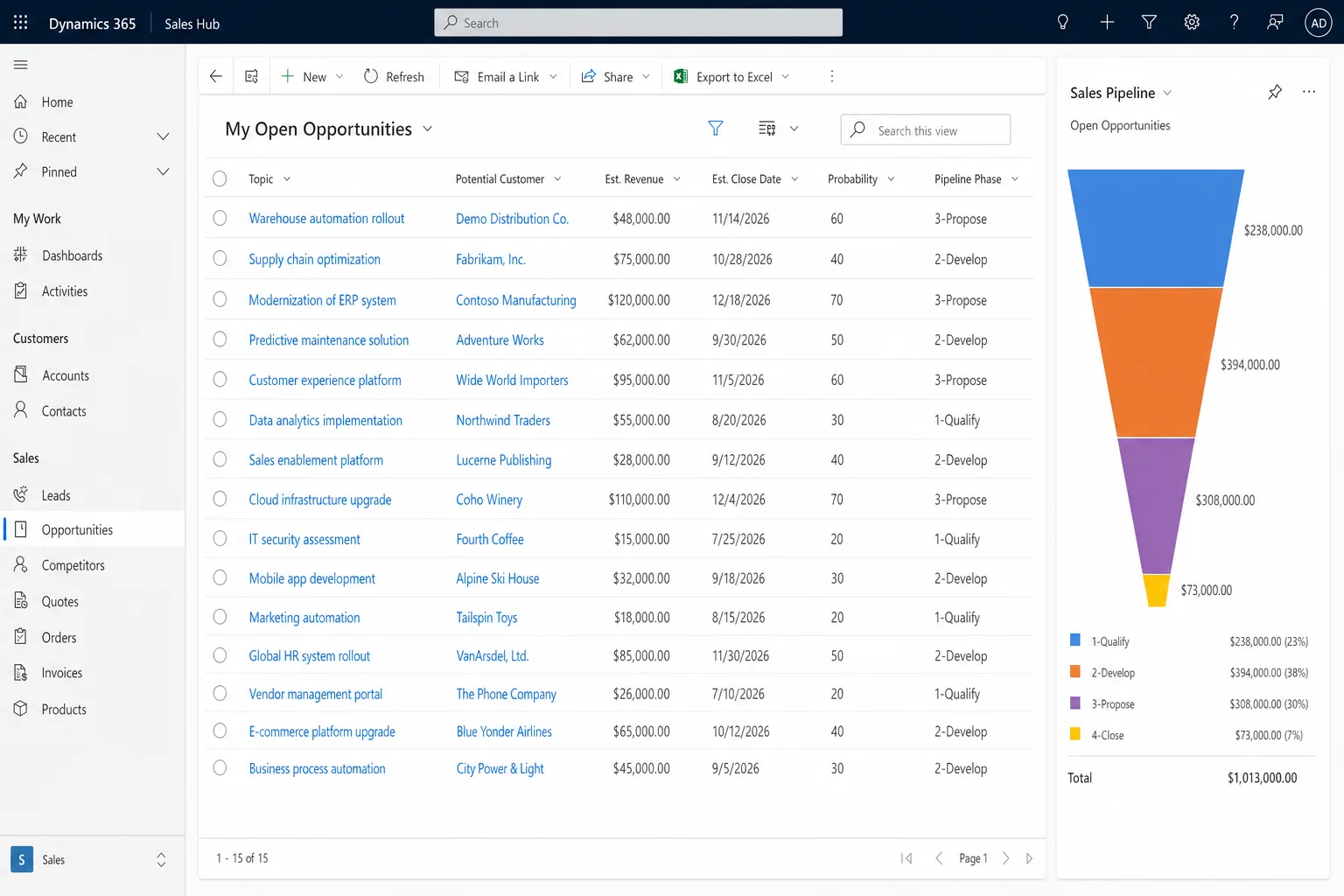Select the Business process automation row
1344x896 pixels.
220,767
